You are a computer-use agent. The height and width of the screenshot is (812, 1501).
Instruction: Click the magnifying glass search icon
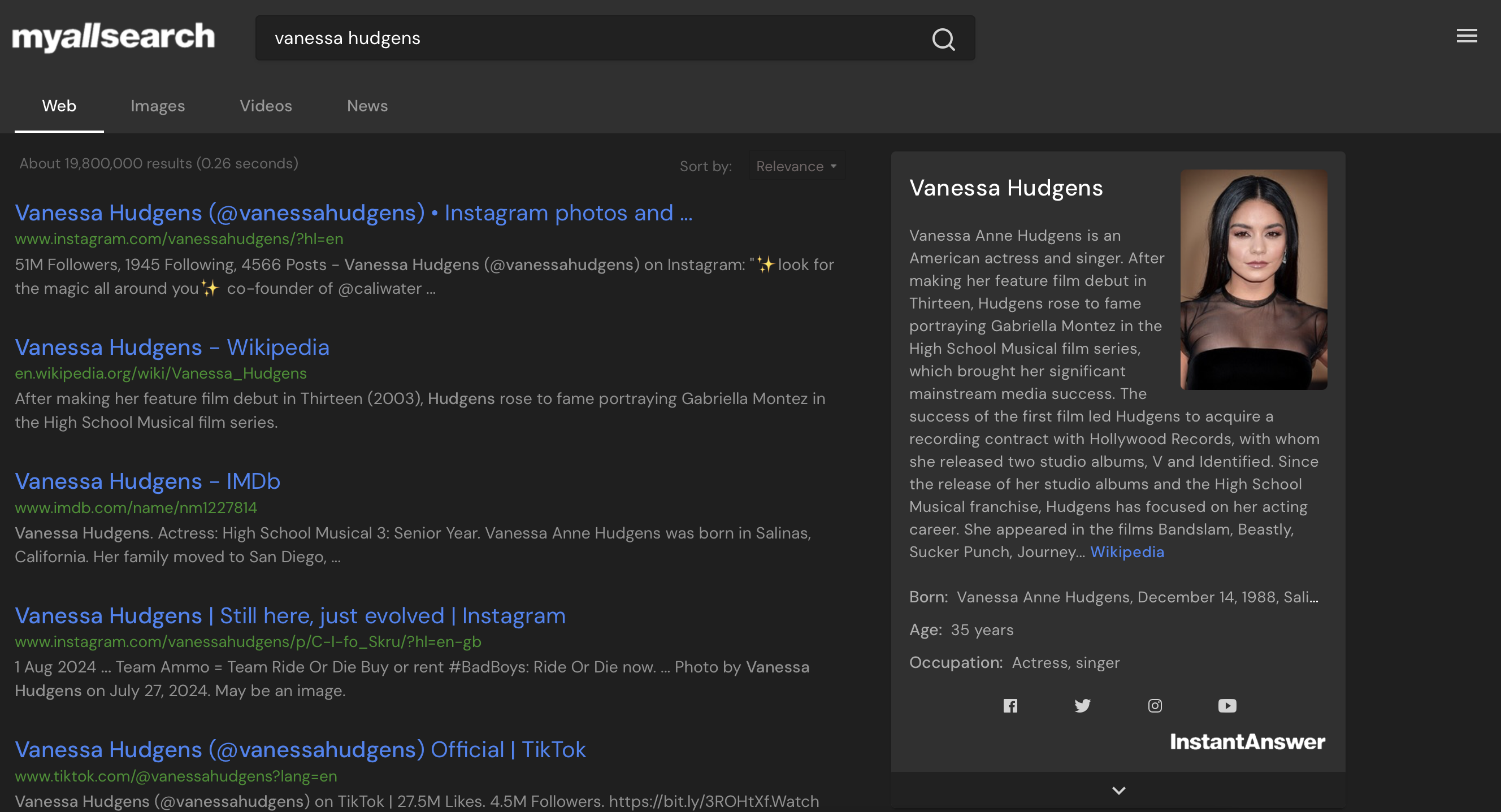[x=943, y=39]
